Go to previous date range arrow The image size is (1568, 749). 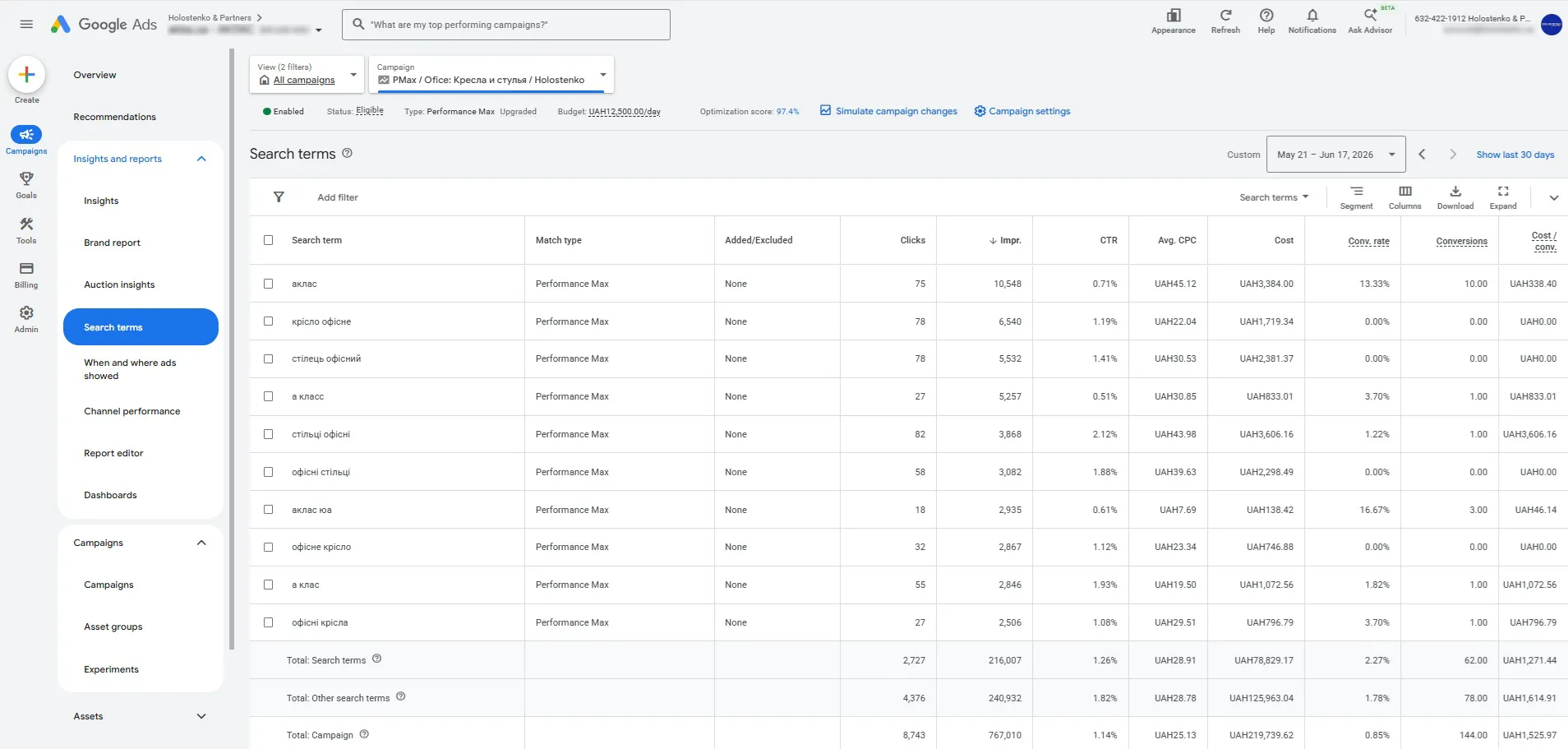(1422, 155)
